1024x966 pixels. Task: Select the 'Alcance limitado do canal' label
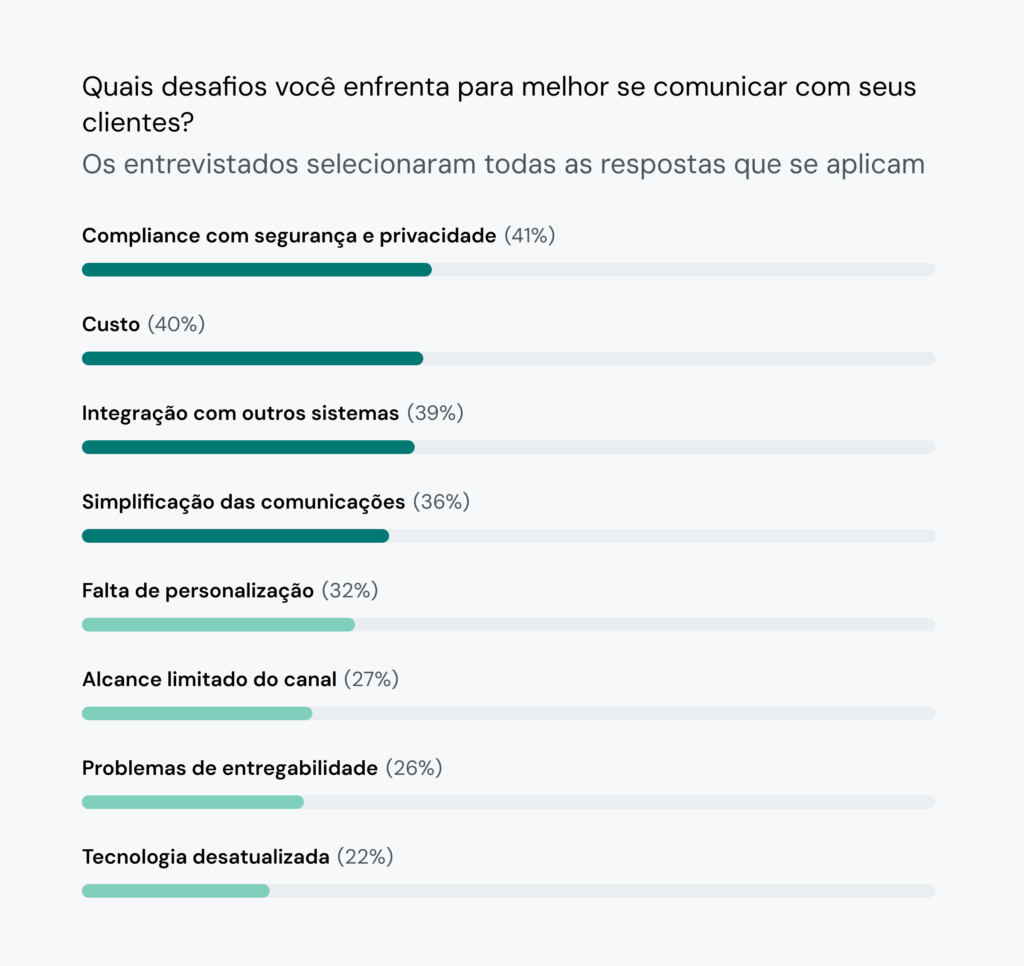pyautogui.click(x=209, y=680)
